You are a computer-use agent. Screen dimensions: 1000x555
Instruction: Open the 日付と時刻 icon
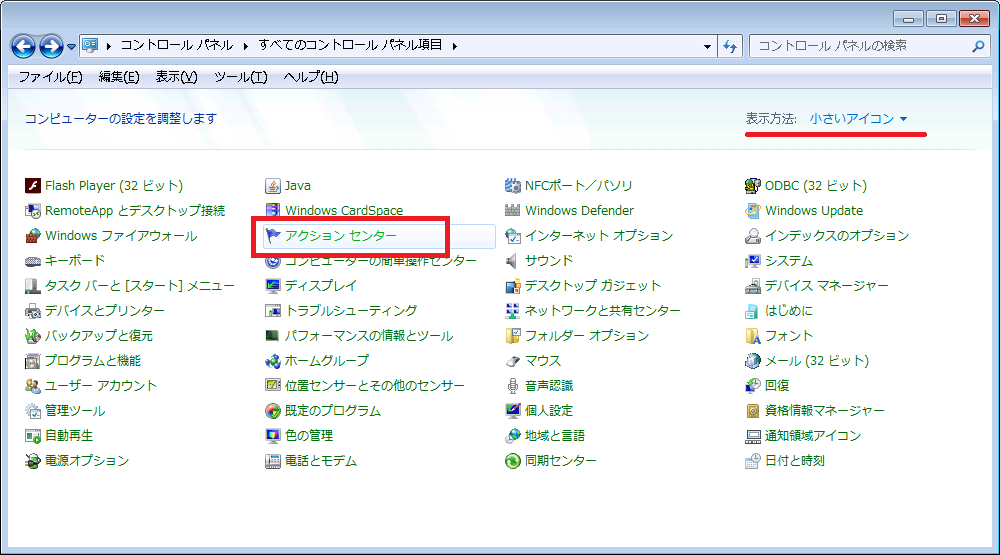point(753,461)
